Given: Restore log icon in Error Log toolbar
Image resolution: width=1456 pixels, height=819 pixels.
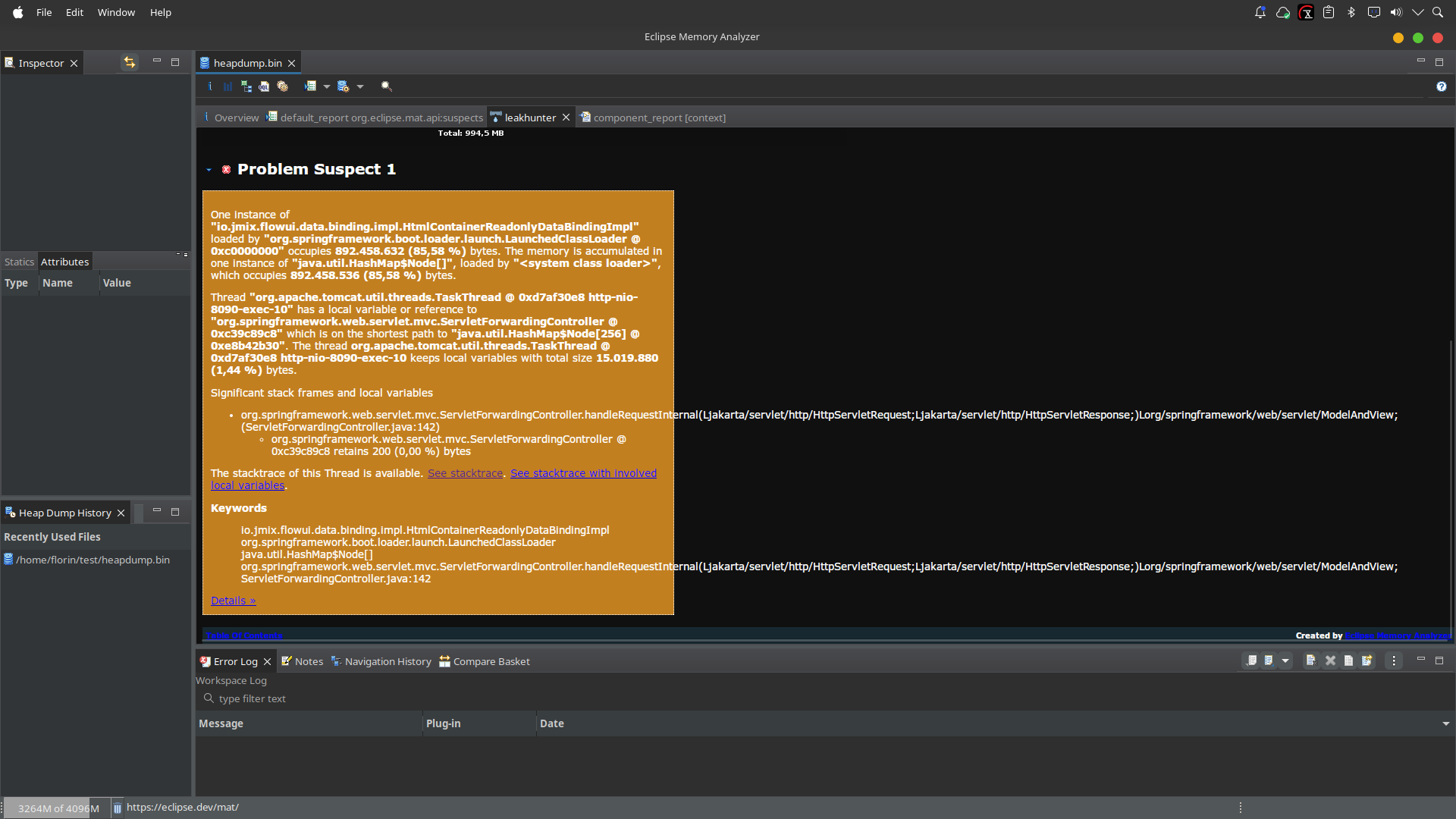Looking at the screenshot, I should pos(1367,661).
